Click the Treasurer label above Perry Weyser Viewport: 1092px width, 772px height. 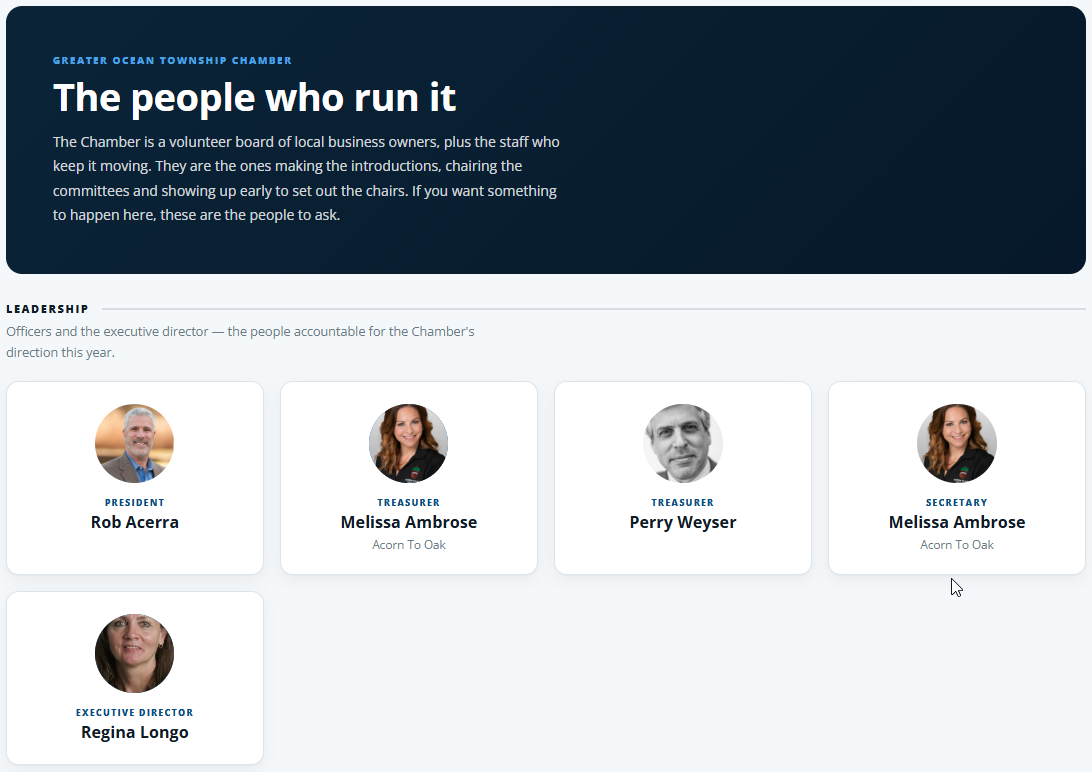[x=682, y=503]
